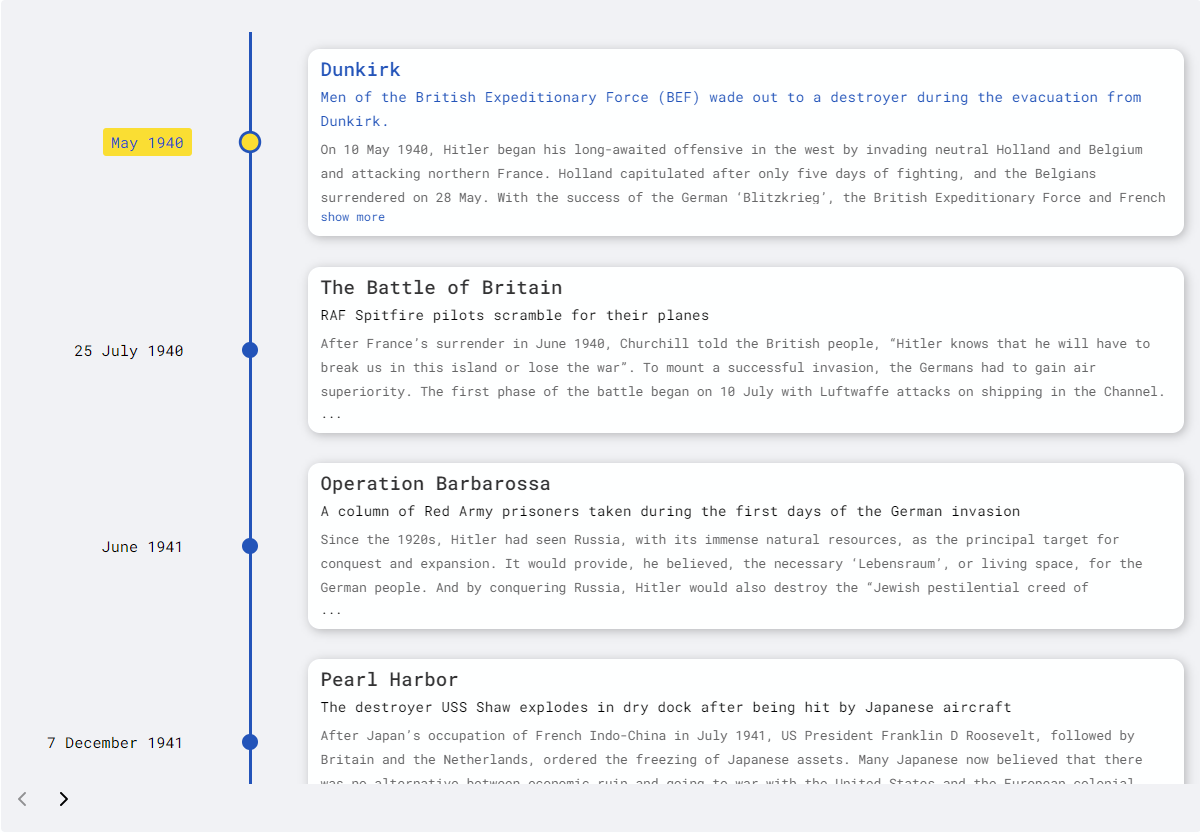Viewport: 1200px width, 833px height.
Task: Click the 25 July 1940 date label
Action: pos(129,351)
